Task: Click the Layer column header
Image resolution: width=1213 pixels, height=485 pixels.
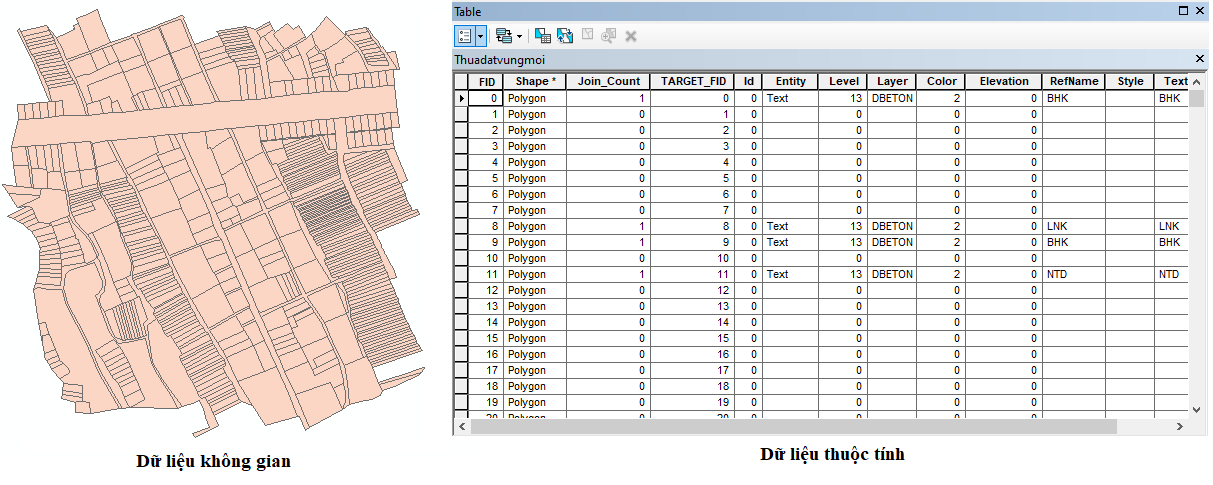Action: click(893, 82)
